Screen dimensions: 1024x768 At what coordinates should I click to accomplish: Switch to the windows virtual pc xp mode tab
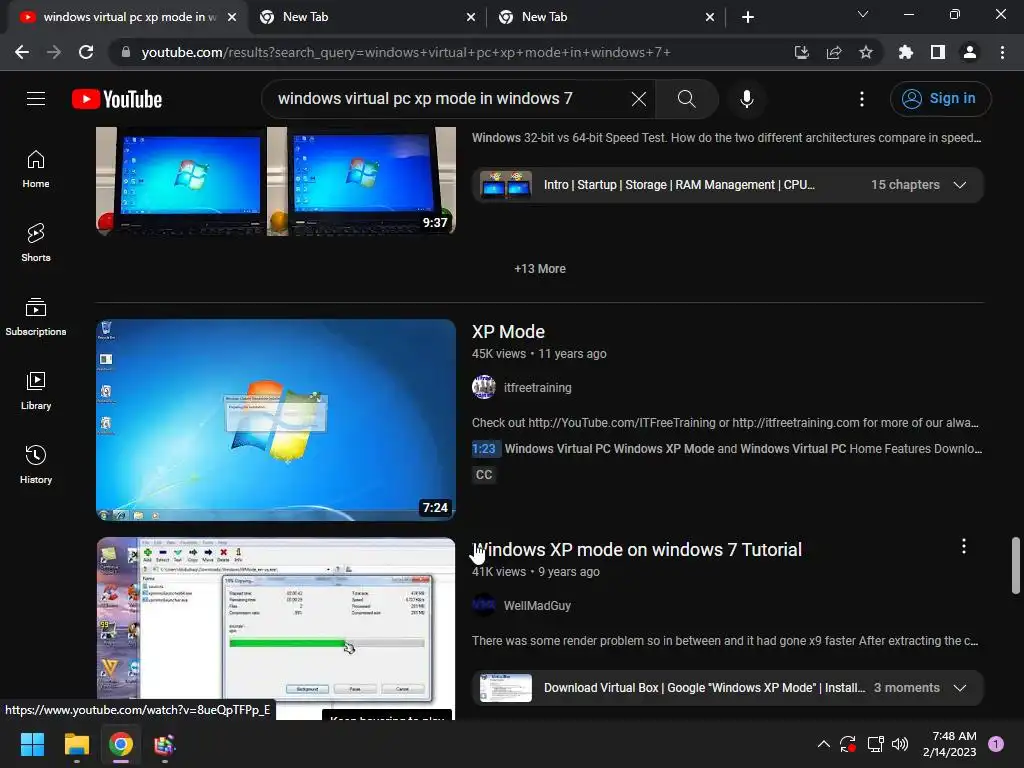(128, 18)
